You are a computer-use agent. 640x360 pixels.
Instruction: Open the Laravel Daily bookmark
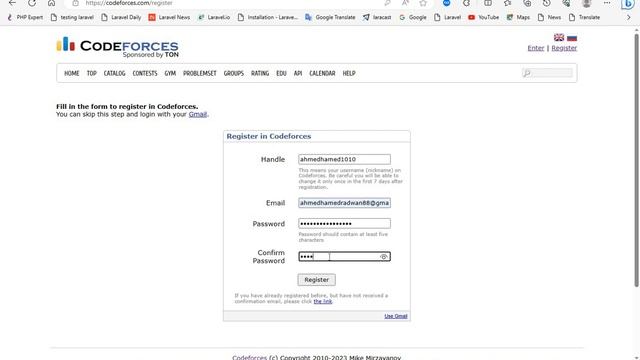click(121, 17)
